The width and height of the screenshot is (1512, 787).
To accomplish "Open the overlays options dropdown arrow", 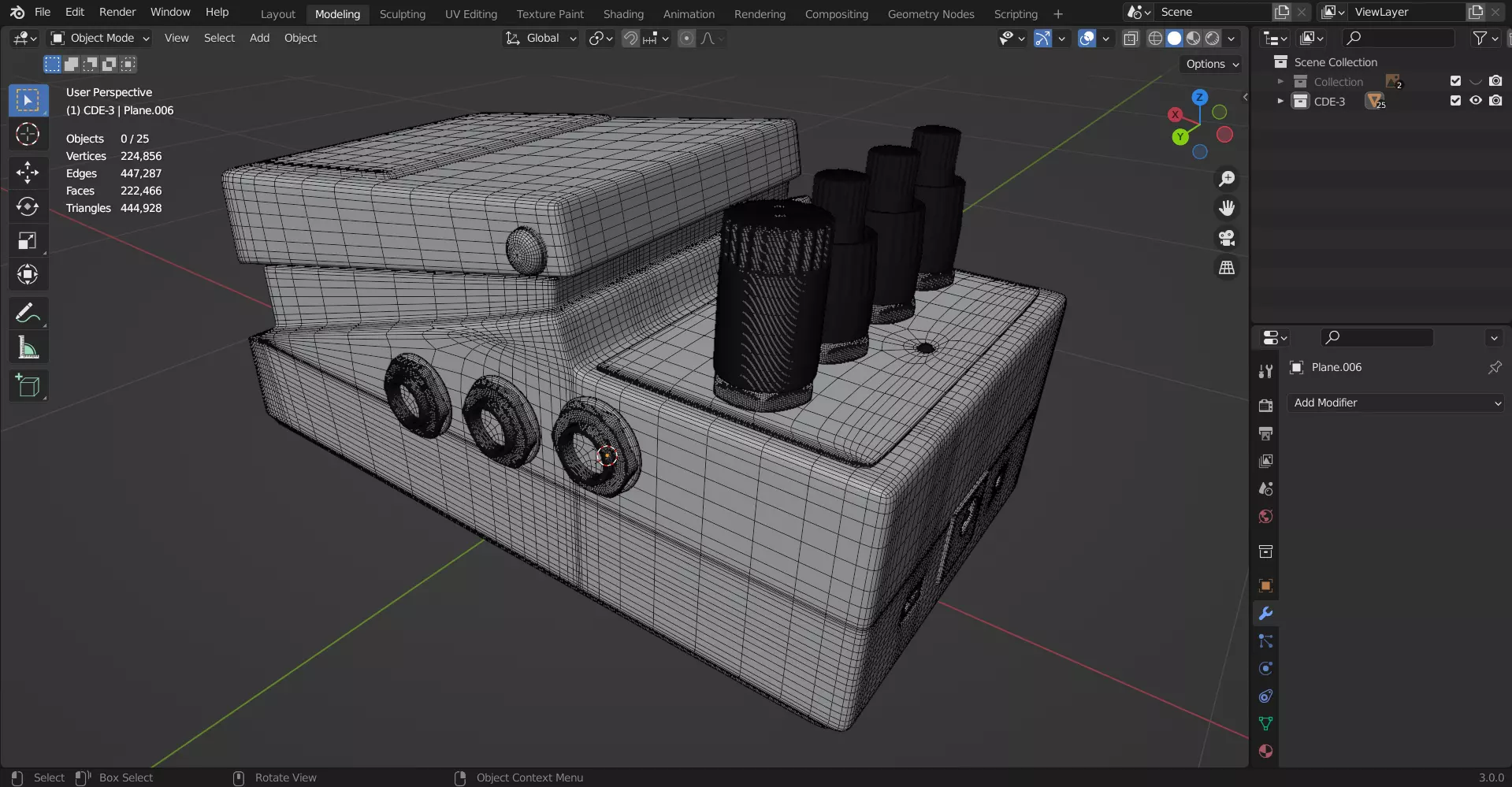I will pyautogui.click(x=1105, y=38).
